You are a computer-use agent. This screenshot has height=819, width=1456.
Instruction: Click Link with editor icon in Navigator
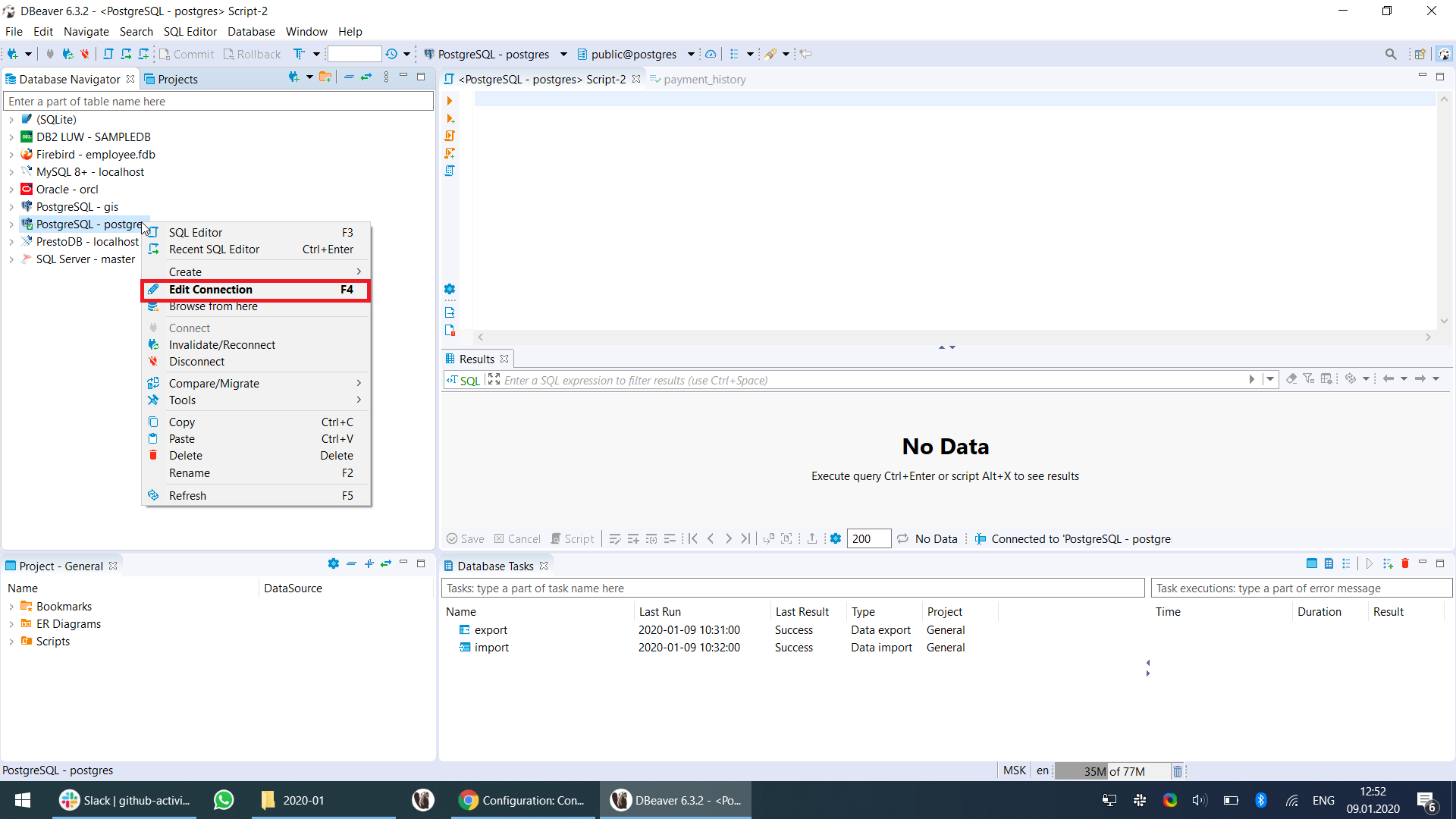point(366,77)
